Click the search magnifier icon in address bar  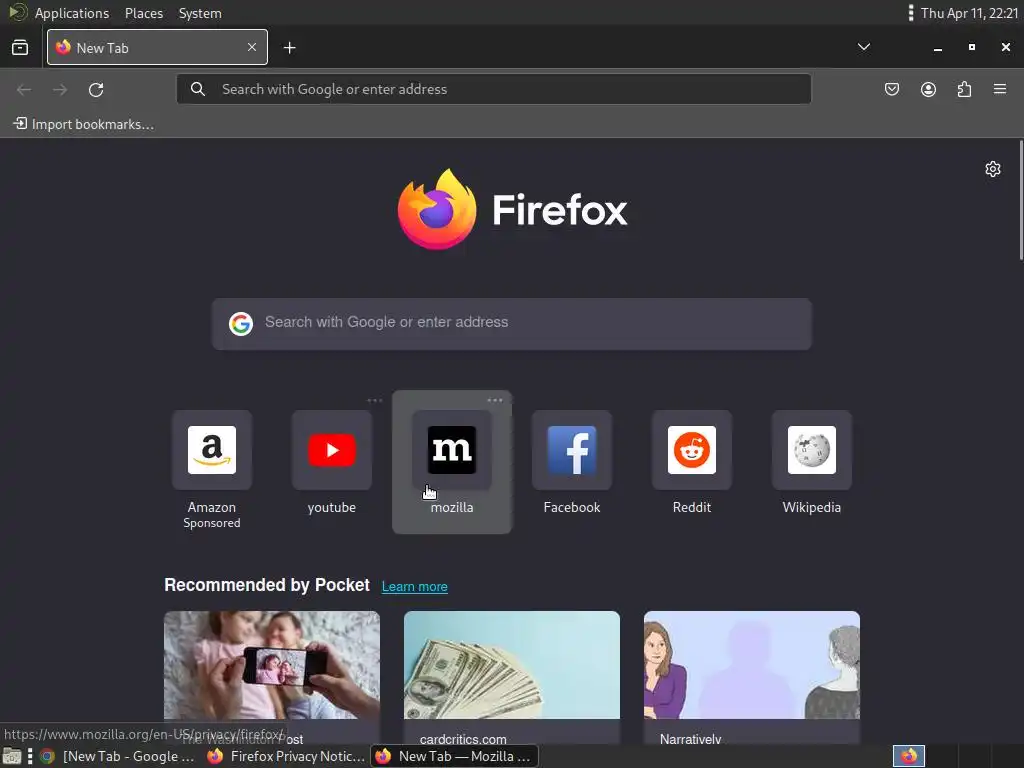point(198,89)
